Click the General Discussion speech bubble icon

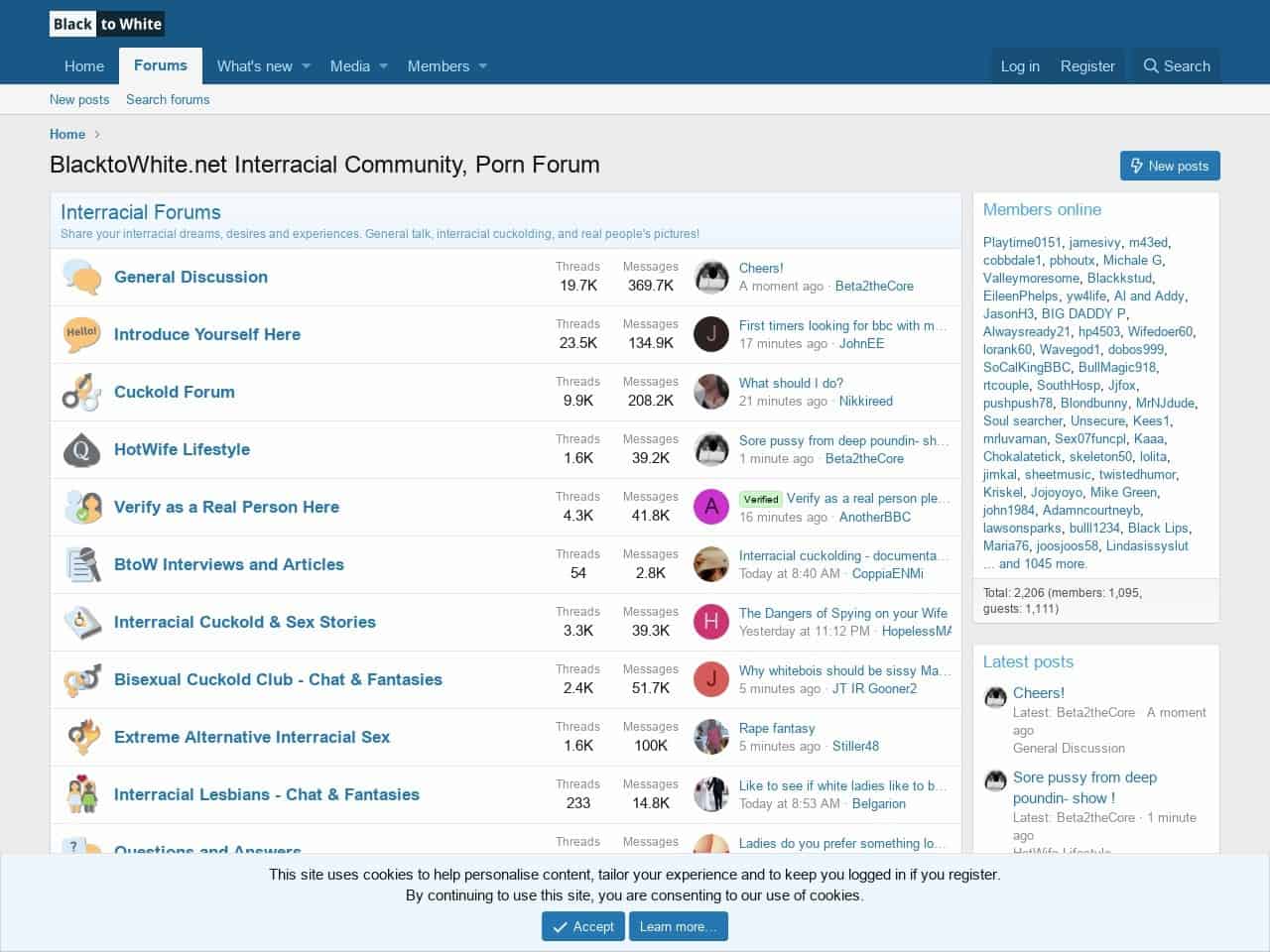tap(81, 278)
